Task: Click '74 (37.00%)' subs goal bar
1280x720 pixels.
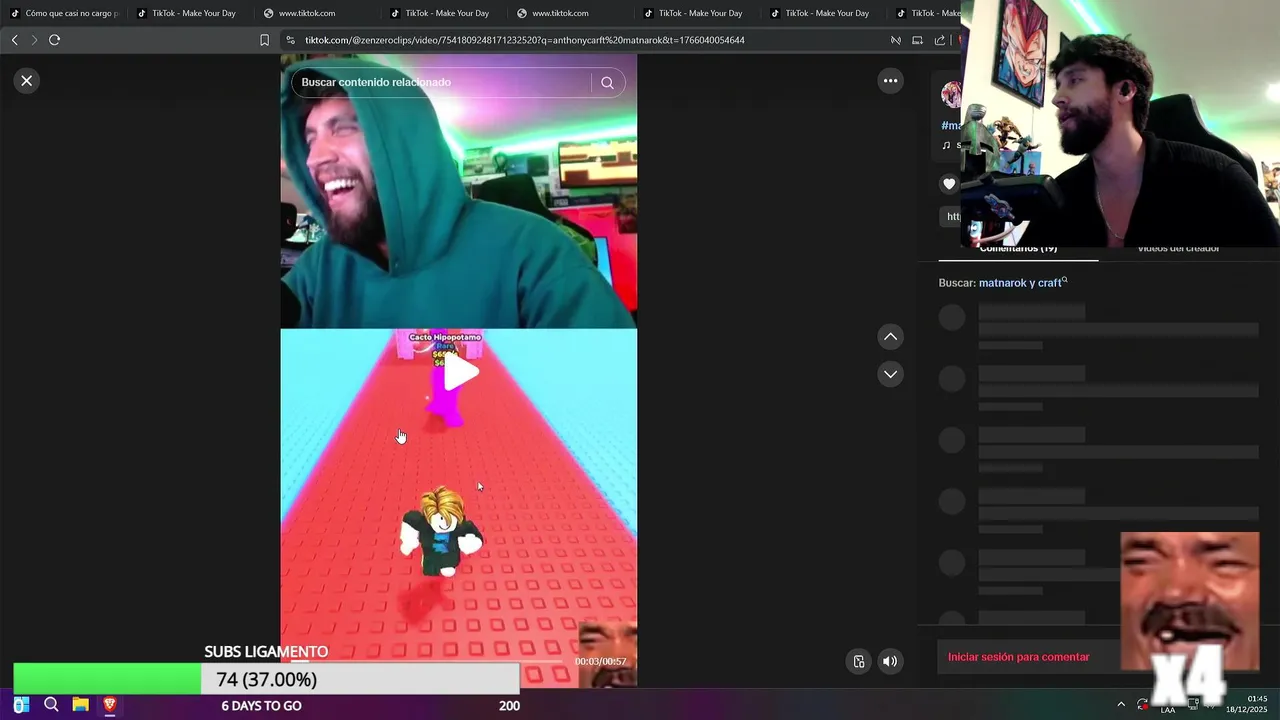Action: pyautogui.click(x=266, y=679)
